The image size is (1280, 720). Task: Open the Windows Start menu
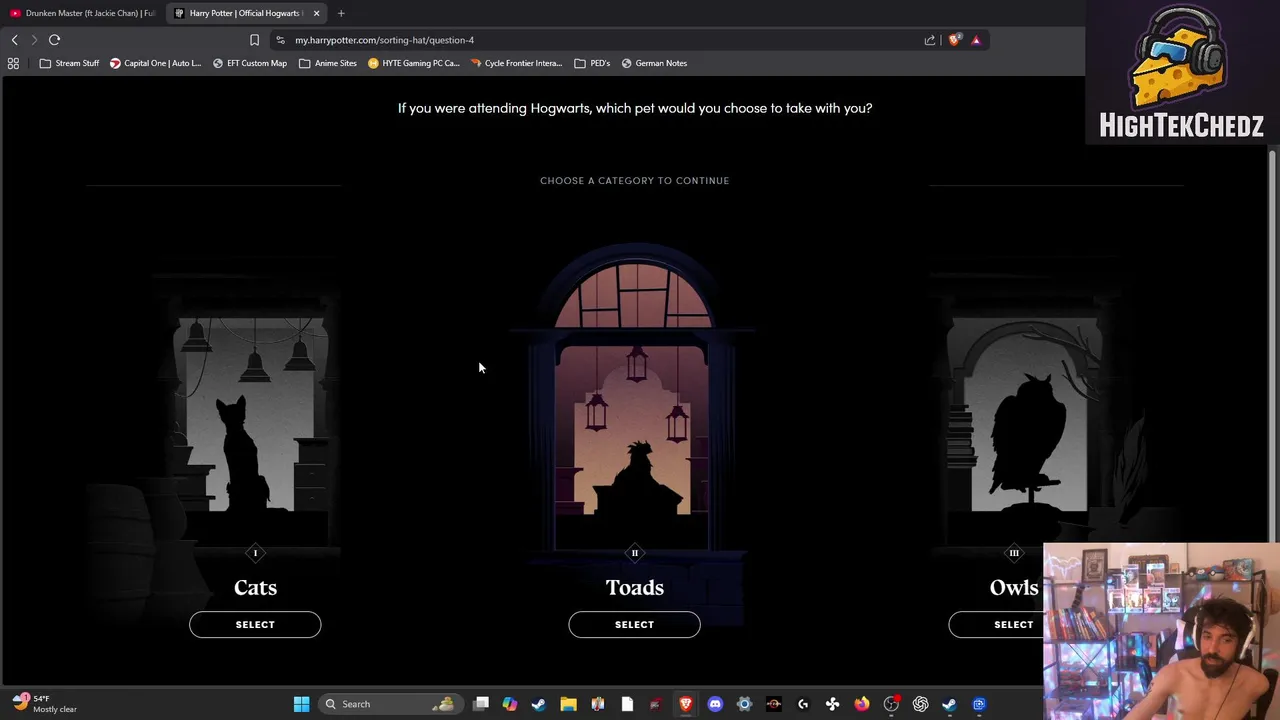[x=301, y=704]
